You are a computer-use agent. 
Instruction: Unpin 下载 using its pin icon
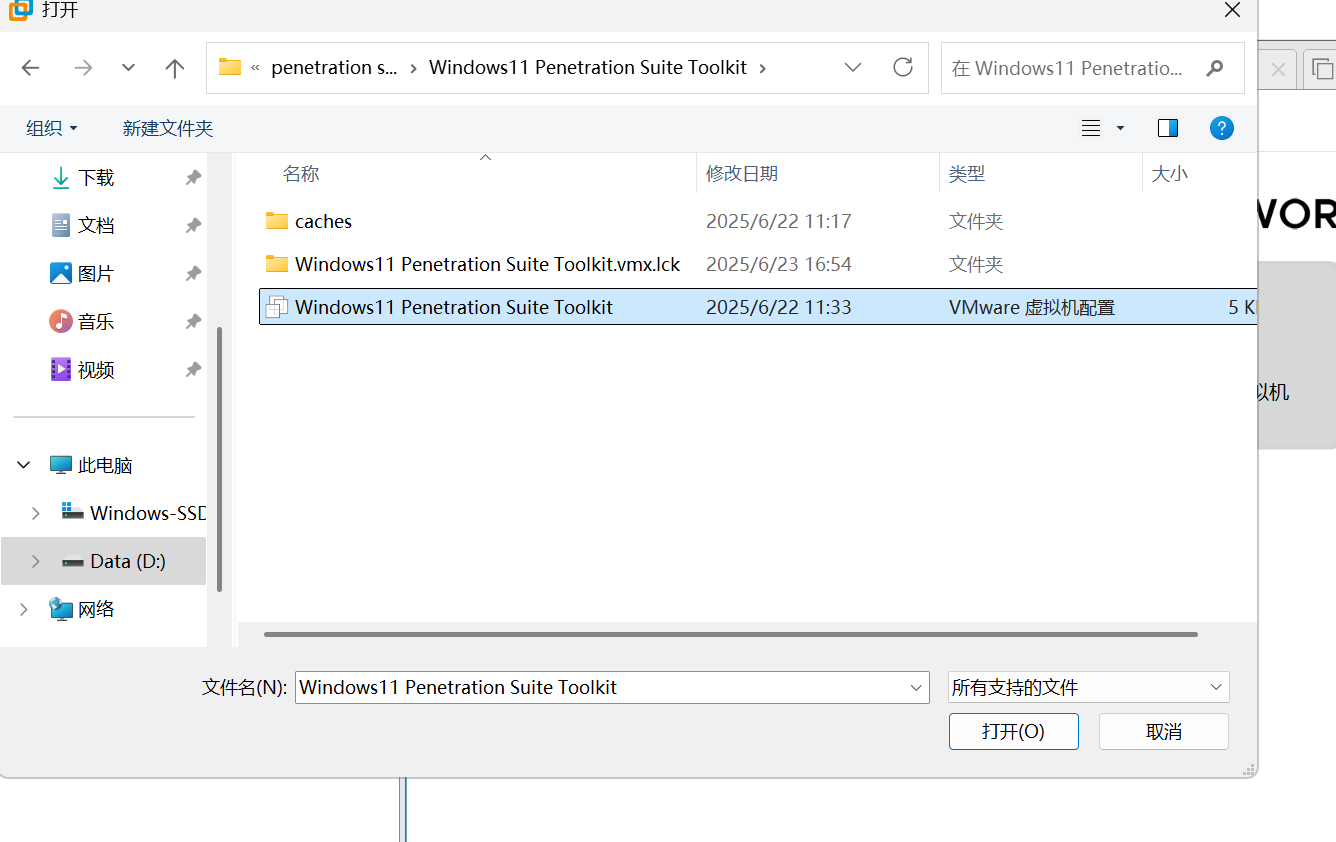193,178
